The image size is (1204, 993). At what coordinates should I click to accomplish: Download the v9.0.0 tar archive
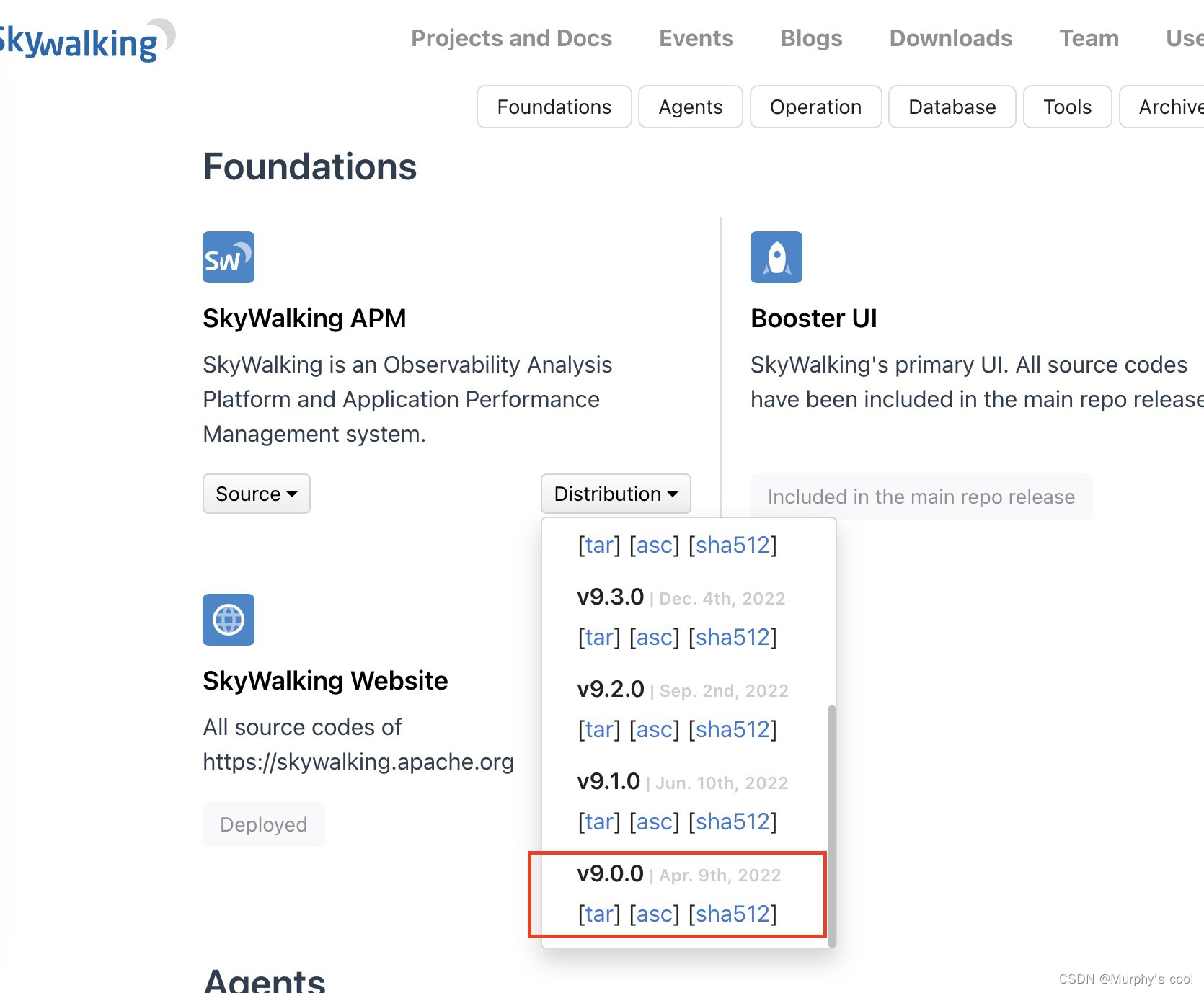click(x=597, y=913)
